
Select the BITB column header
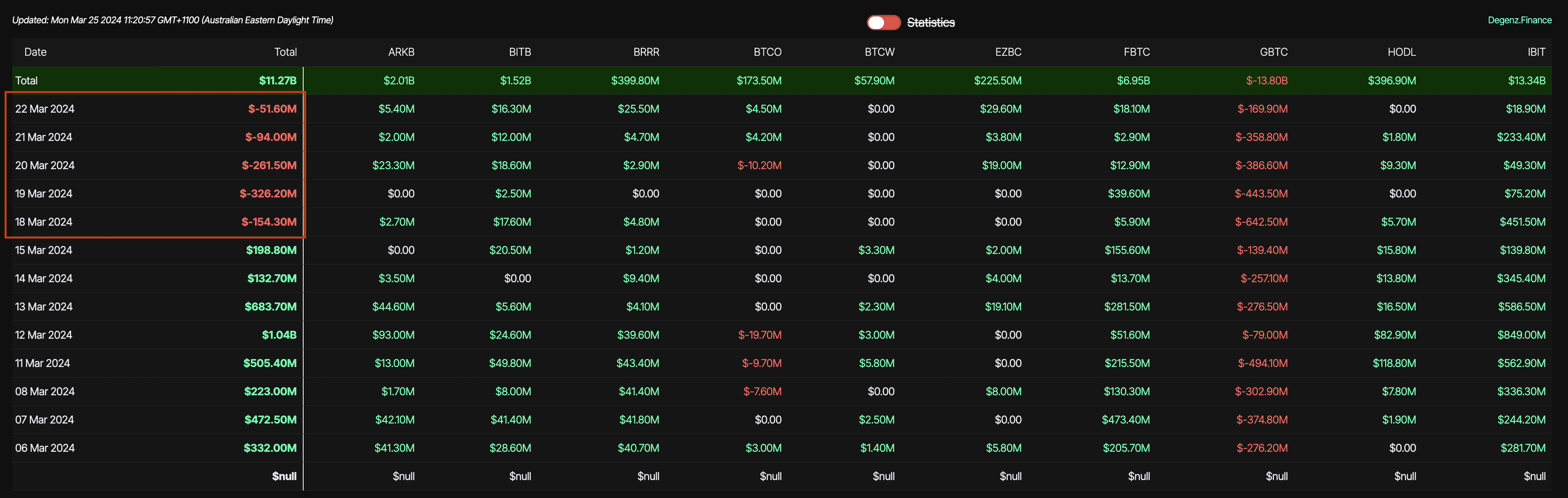(520, 52)
